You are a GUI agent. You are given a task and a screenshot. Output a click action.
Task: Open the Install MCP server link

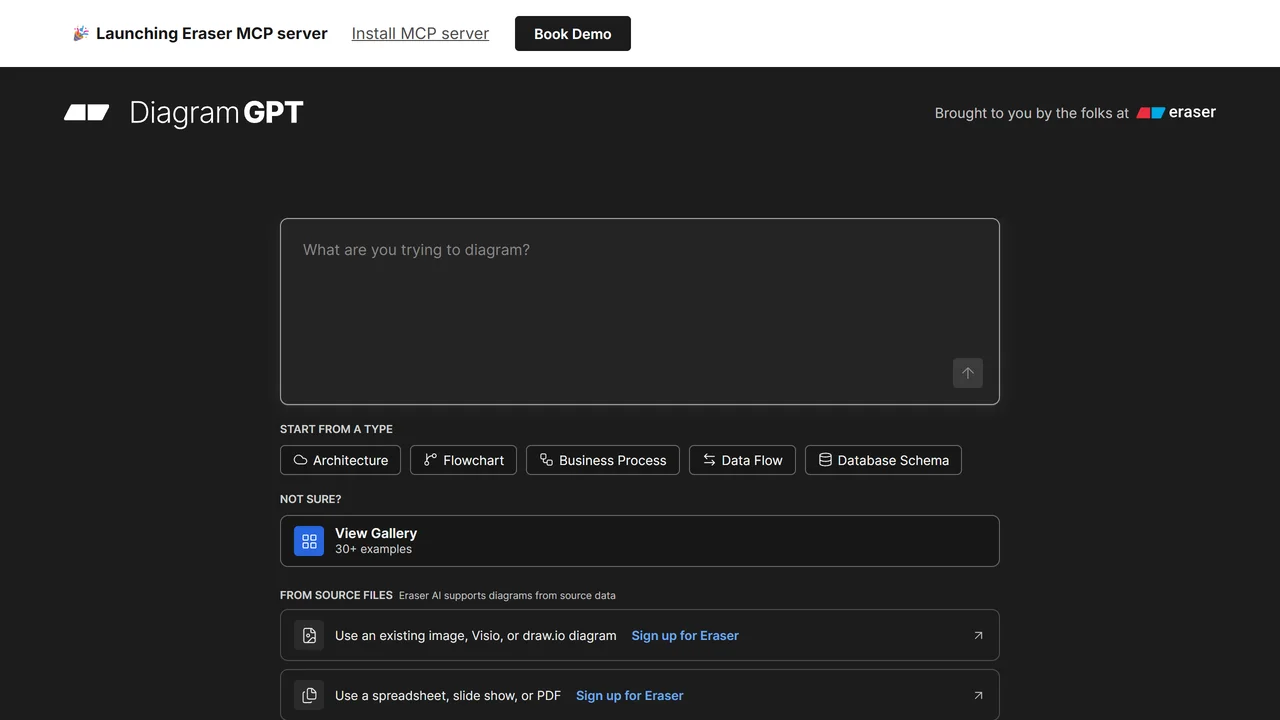pos(420,33)
